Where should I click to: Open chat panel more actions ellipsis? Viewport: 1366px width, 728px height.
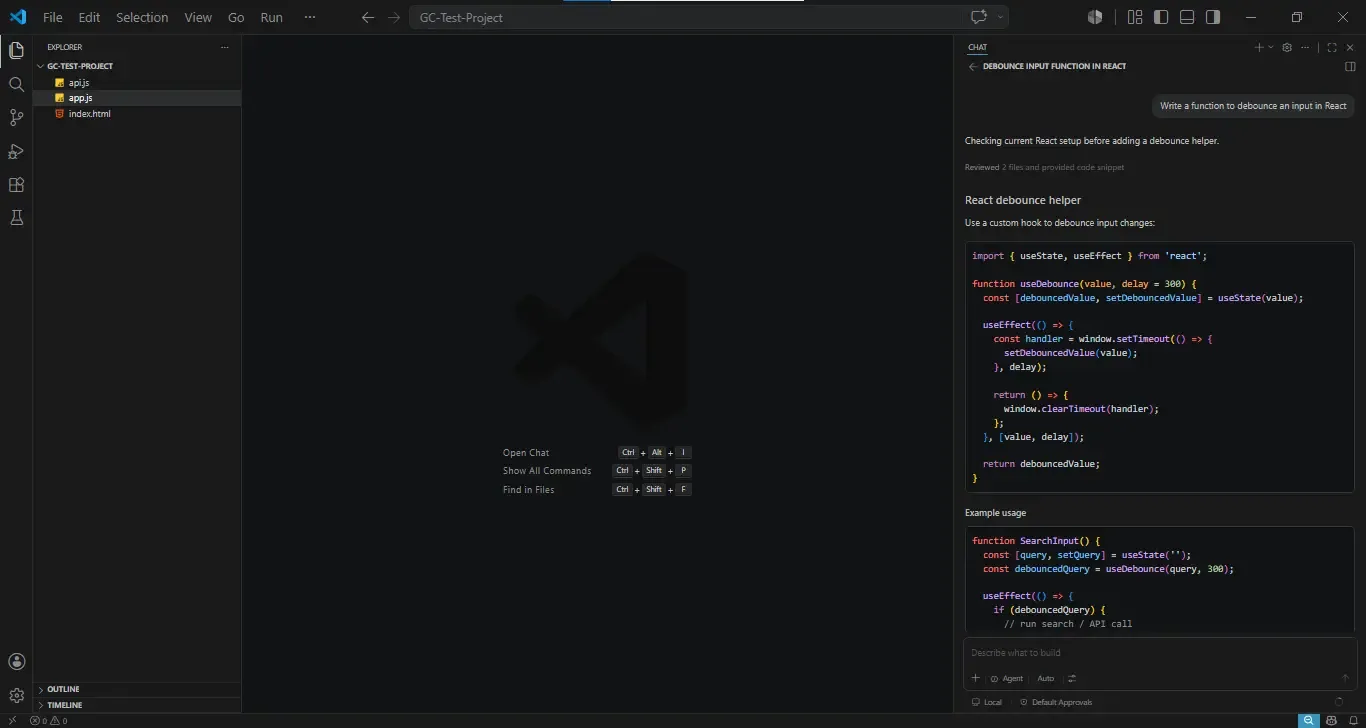point(1303,47)
